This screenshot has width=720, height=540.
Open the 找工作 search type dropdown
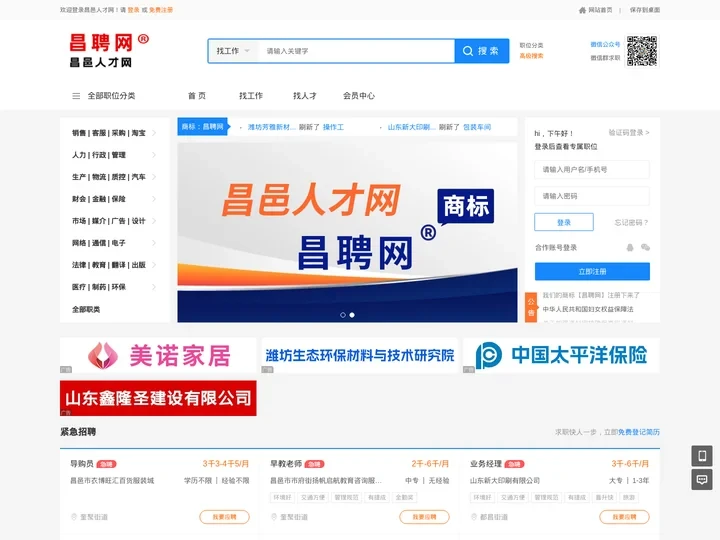[x=233, y=51]
